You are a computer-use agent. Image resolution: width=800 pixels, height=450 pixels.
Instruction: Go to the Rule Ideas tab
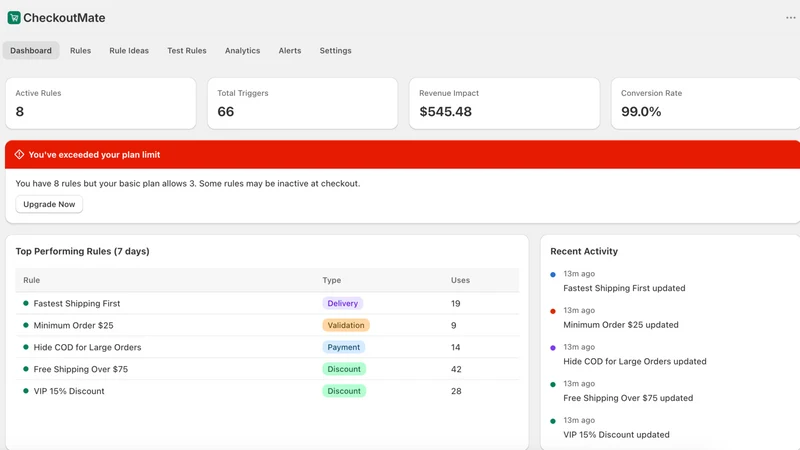[129, 51]
